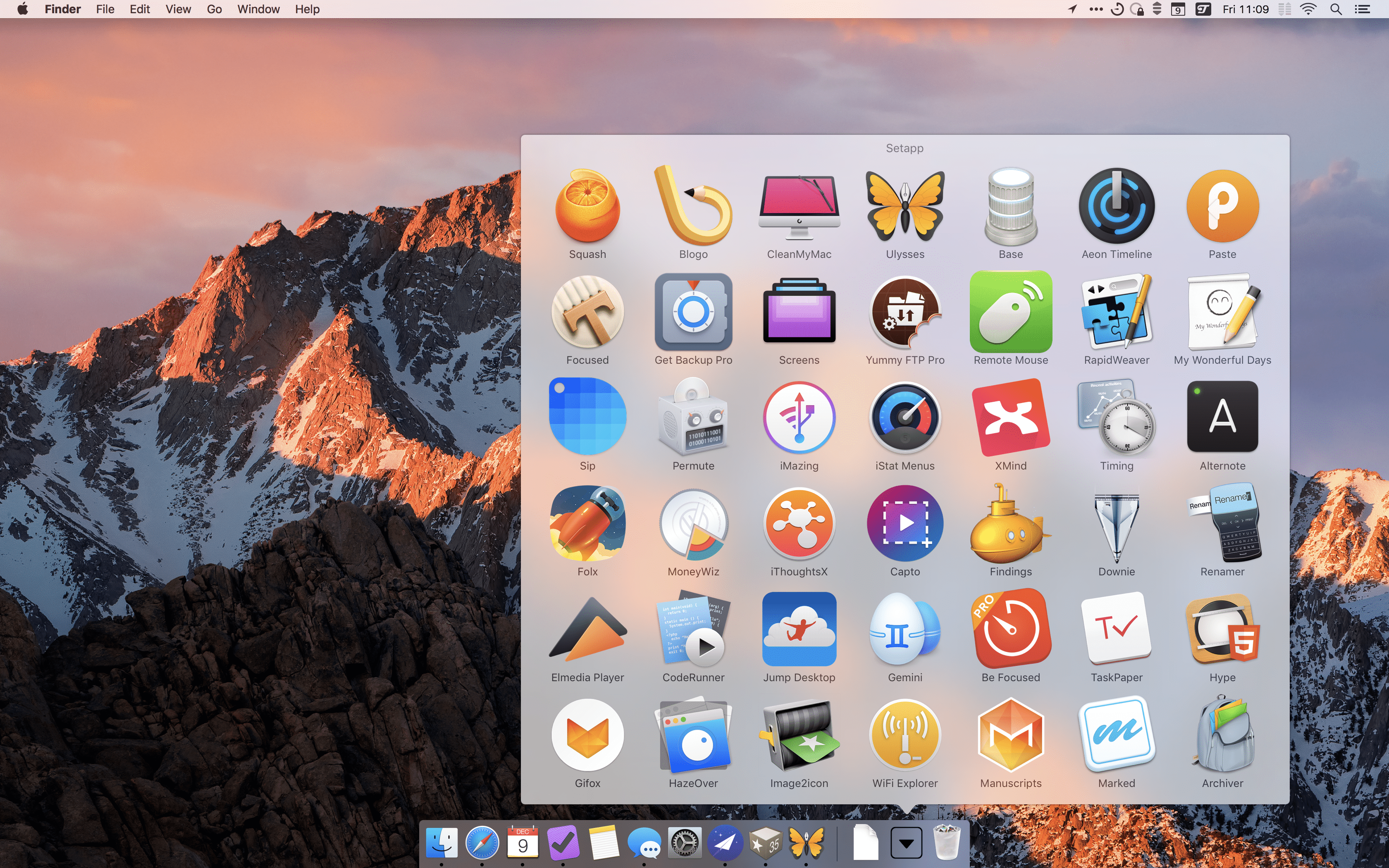
Task: Open Yummy FTP Pro
Action: coord(905,311)
